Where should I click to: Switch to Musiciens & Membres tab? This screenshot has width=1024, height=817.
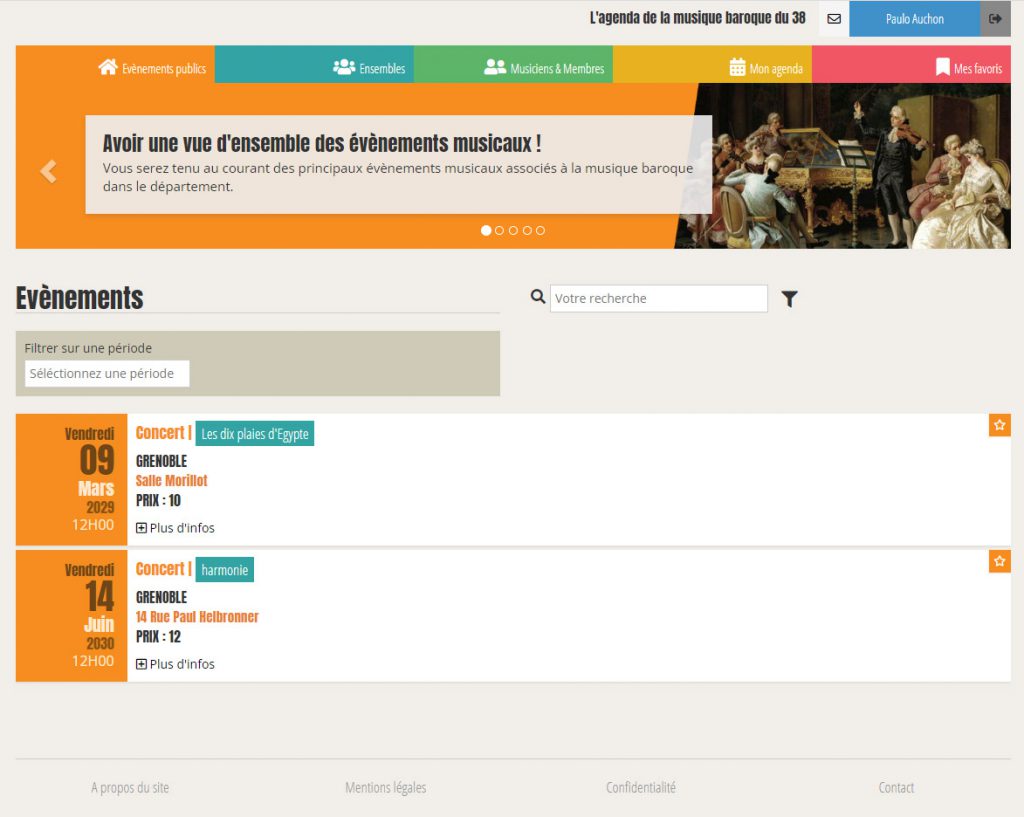544,68
